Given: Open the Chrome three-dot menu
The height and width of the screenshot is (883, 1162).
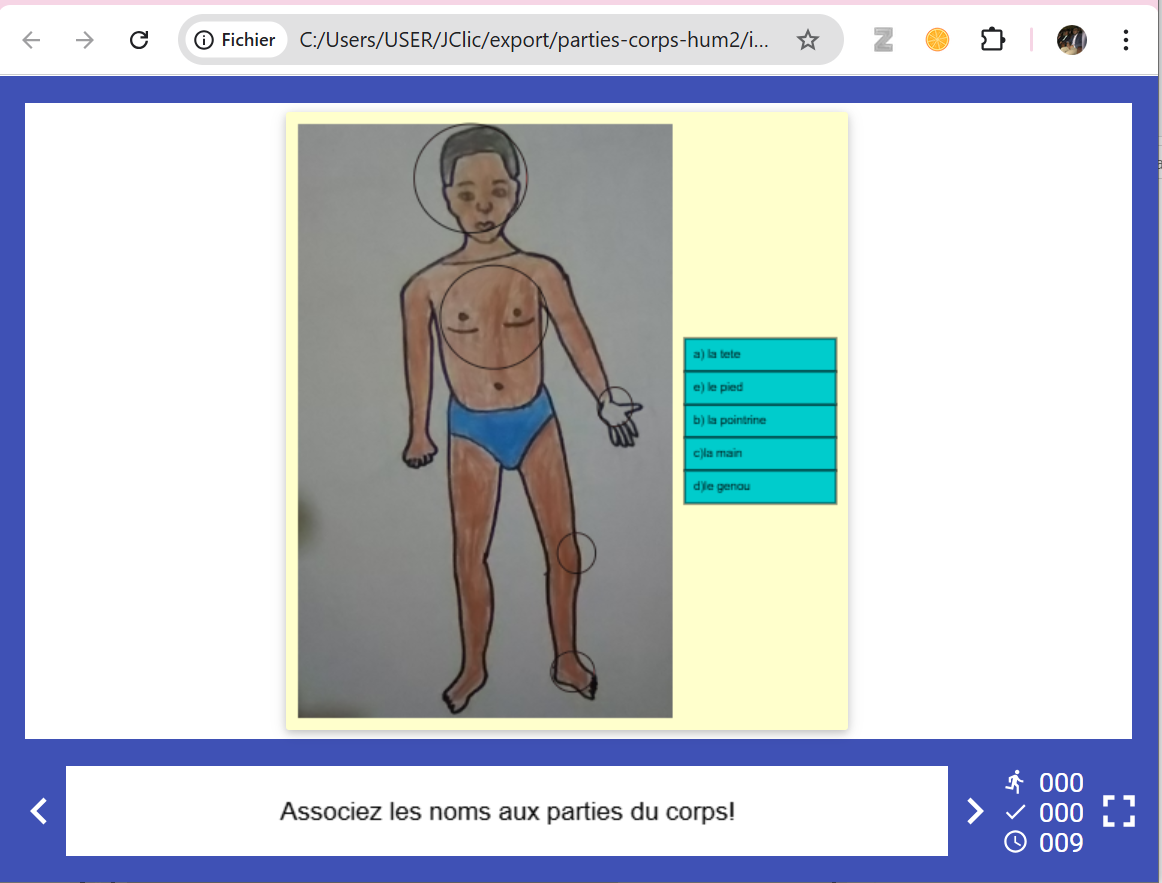Looking at the screenshot, I should (1126, 40).
